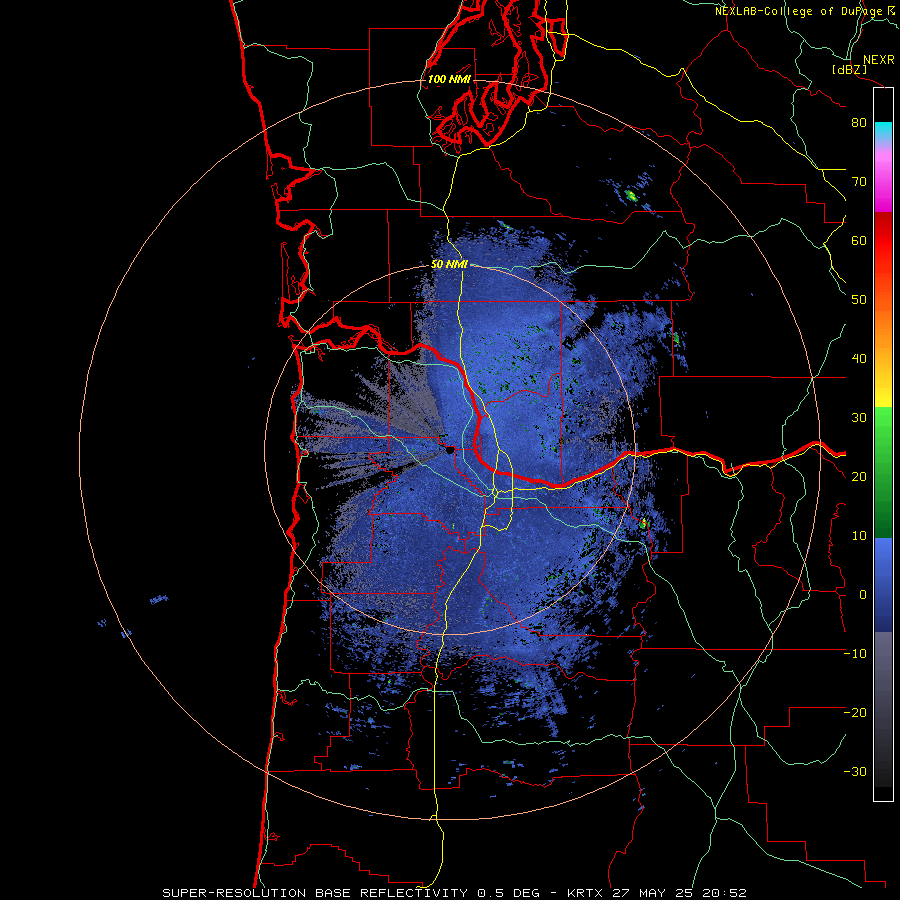This screenshot has height=900, width=900.
Task: Click the 0 value on the dBZ scale
Action: [863, 595]
